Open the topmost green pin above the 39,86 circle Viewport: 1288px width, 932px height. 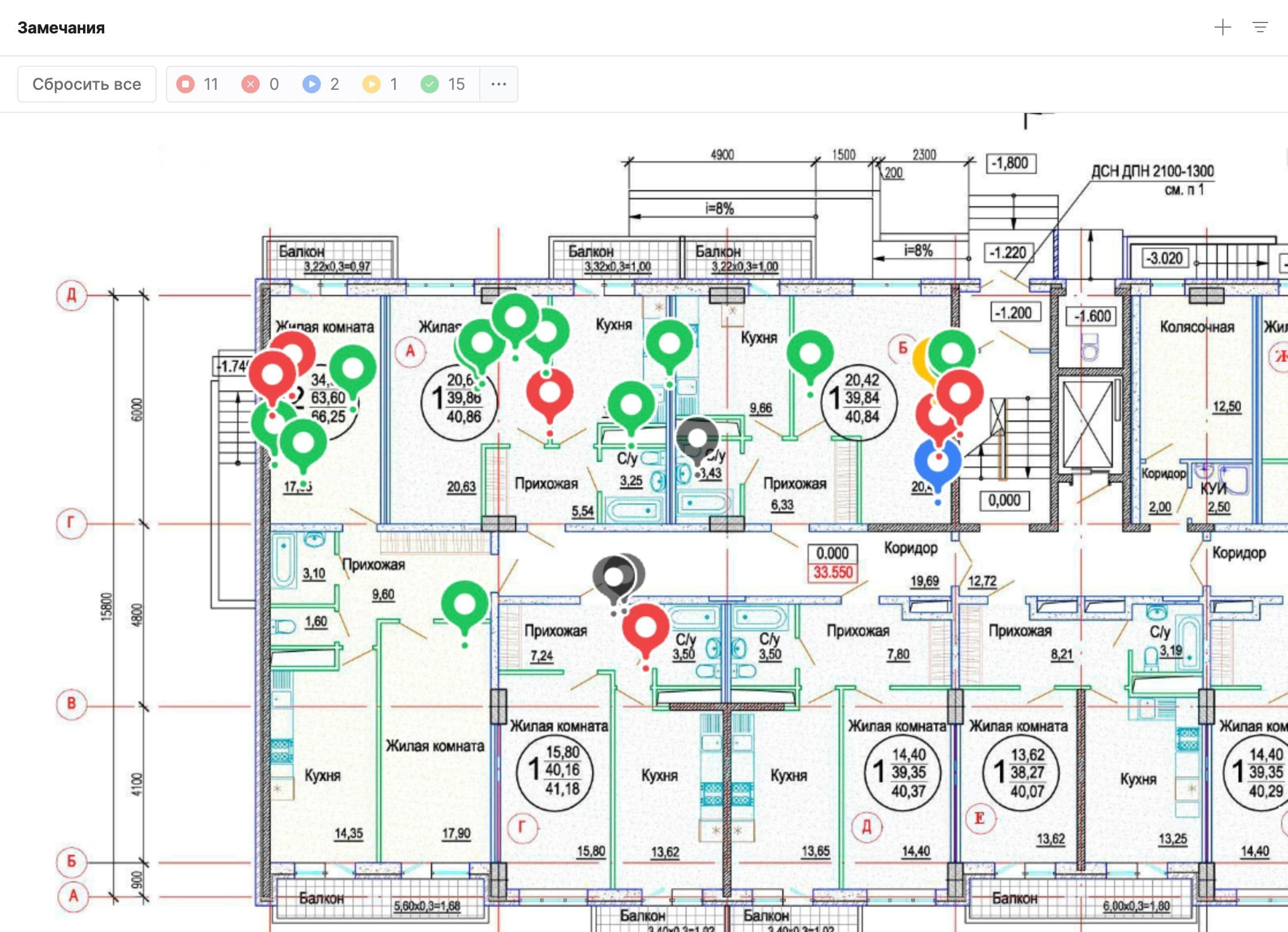[516, 317]
